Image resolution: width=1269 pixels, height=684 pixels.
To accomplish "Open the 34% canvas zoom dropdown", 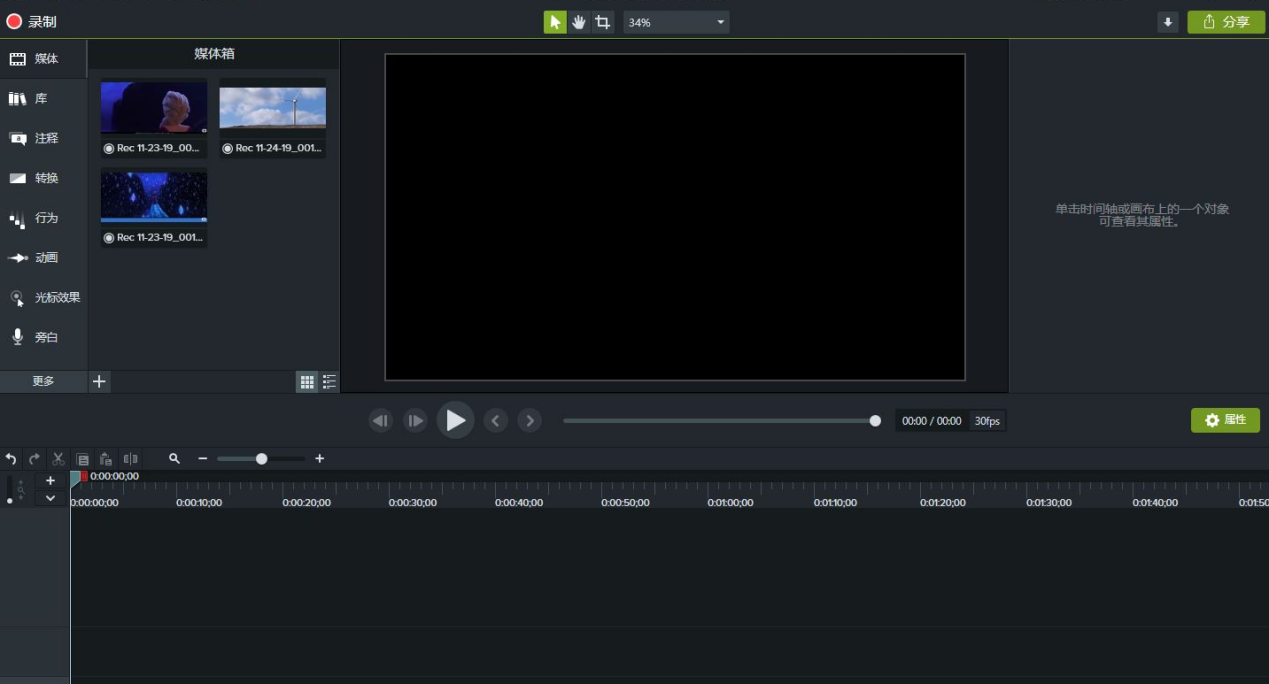I will [676, 22].
